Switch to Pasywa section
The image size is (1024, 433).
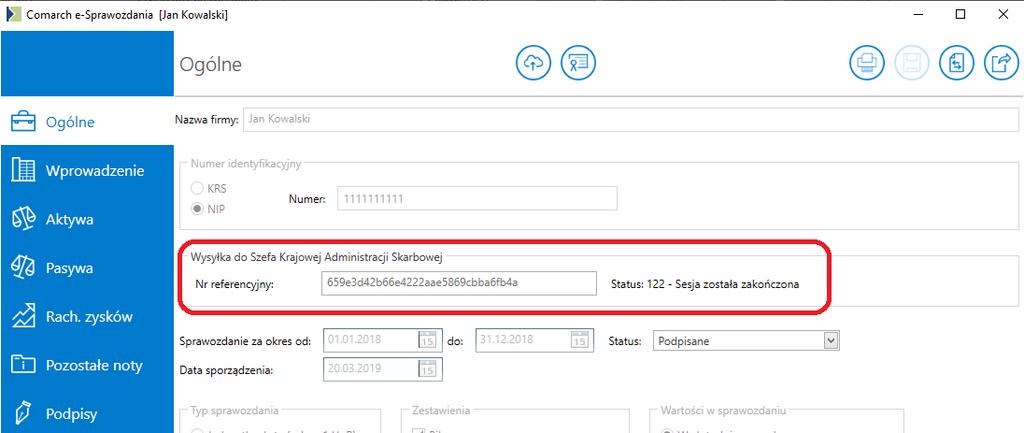click(x=87, y=268)
